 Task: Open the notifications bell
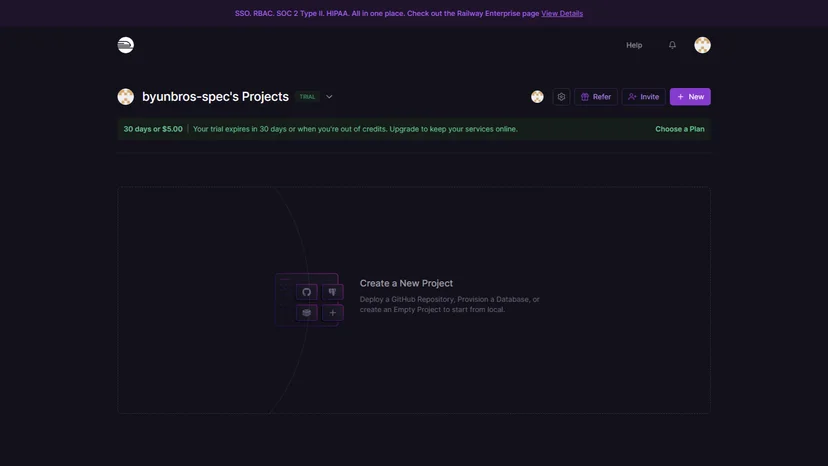pyautogui.click(x=672, y=45)
